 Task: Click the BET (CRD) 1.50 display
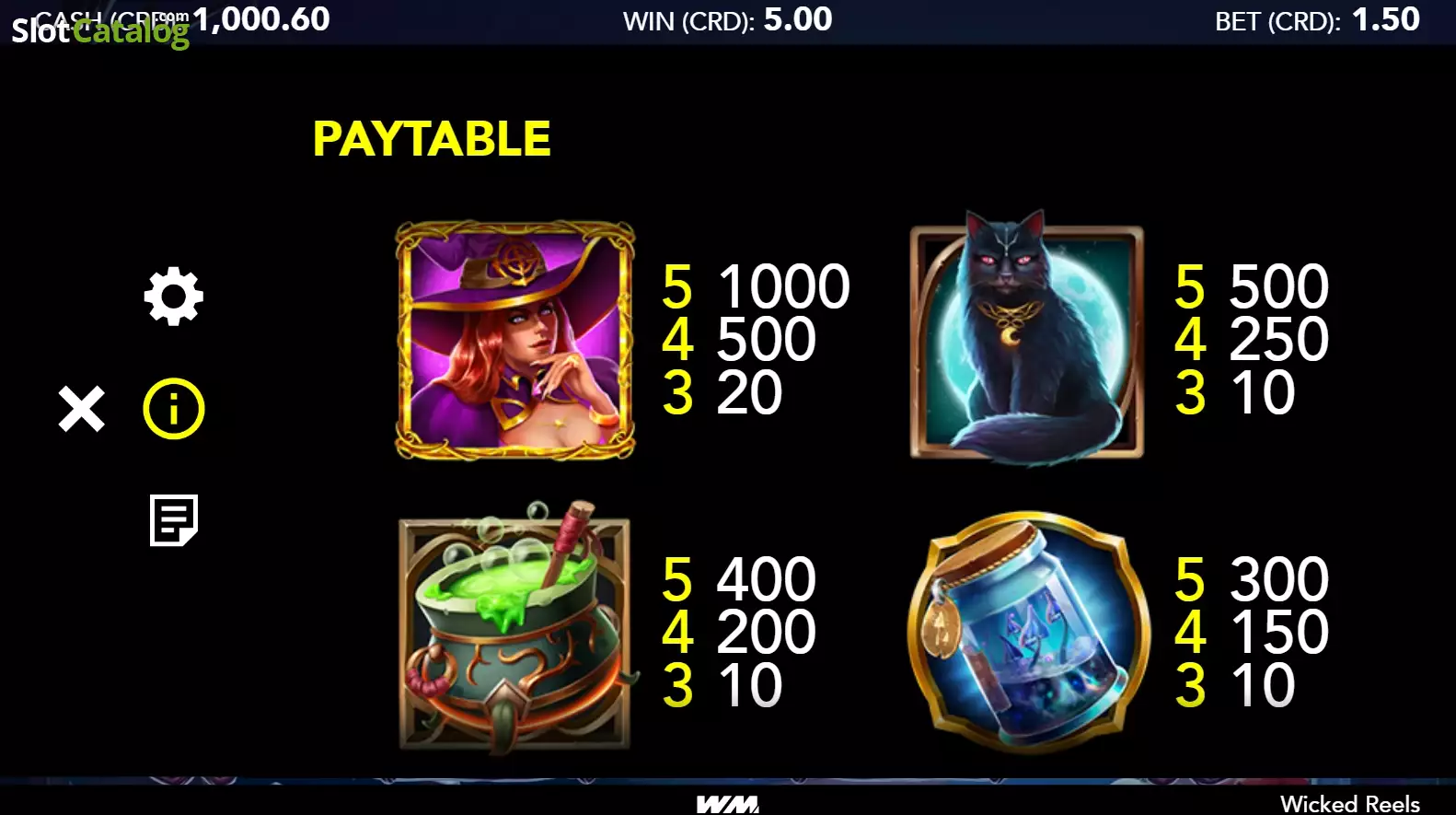(1317, 19)
